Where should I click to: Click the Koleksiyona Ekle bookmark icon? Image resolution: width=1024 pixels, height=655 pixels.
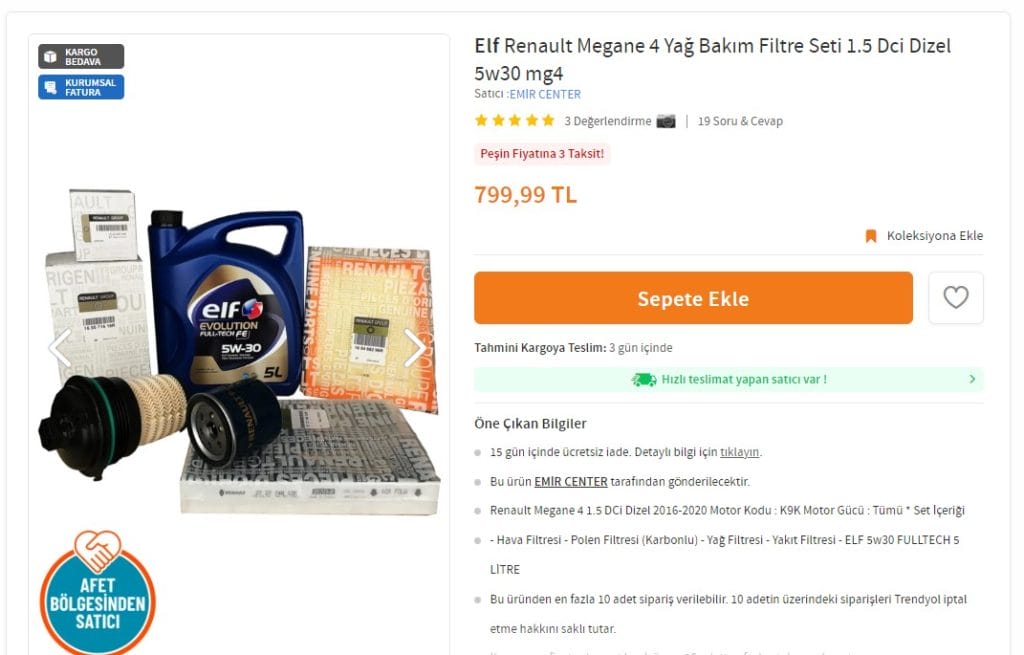pyautogui.click(x=871, y=236)
